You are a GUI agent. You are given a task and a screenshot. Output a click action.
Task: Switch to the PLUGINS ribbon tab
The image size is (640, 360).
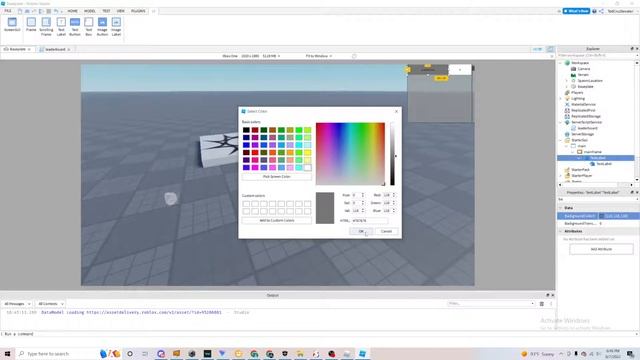pos(138,11)
